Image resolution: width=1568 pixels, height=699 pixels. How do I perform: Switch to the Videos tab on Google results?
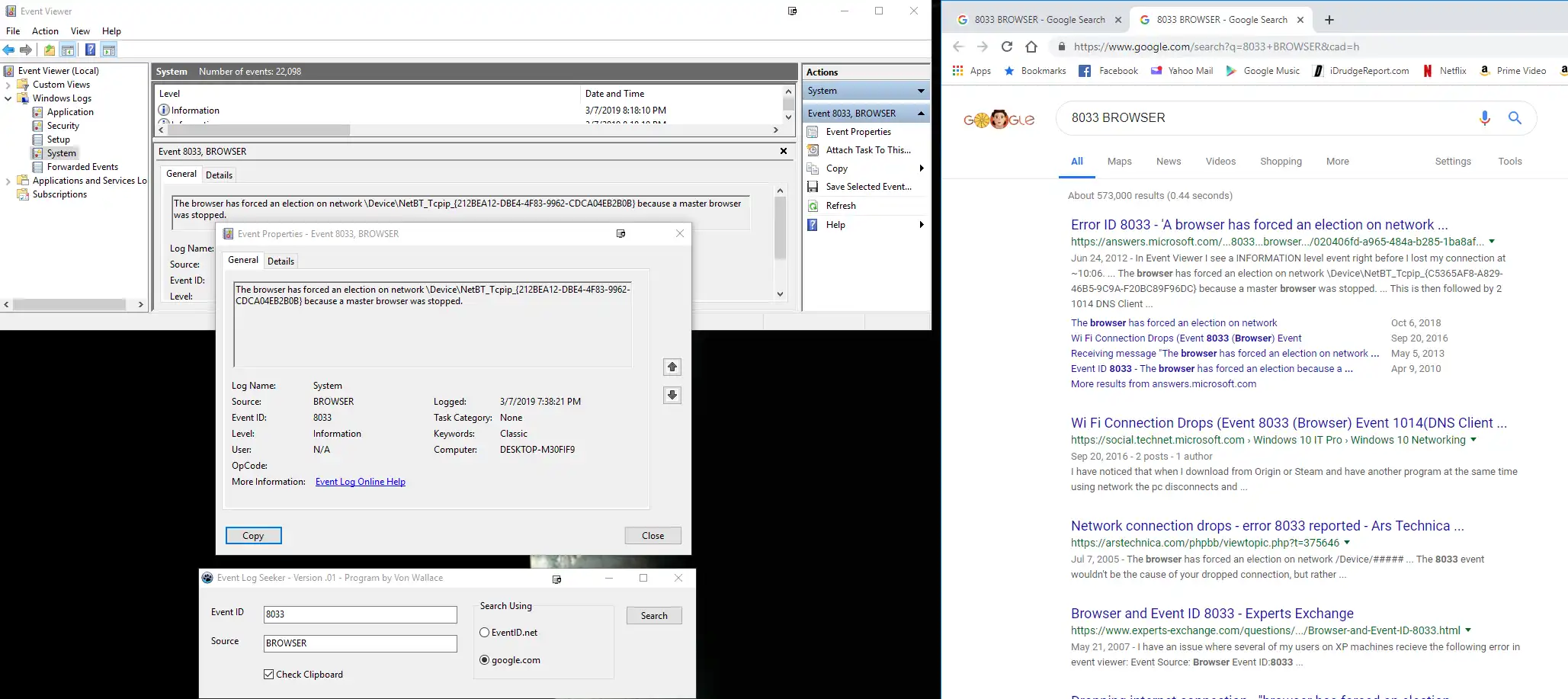coord(1220,162)
